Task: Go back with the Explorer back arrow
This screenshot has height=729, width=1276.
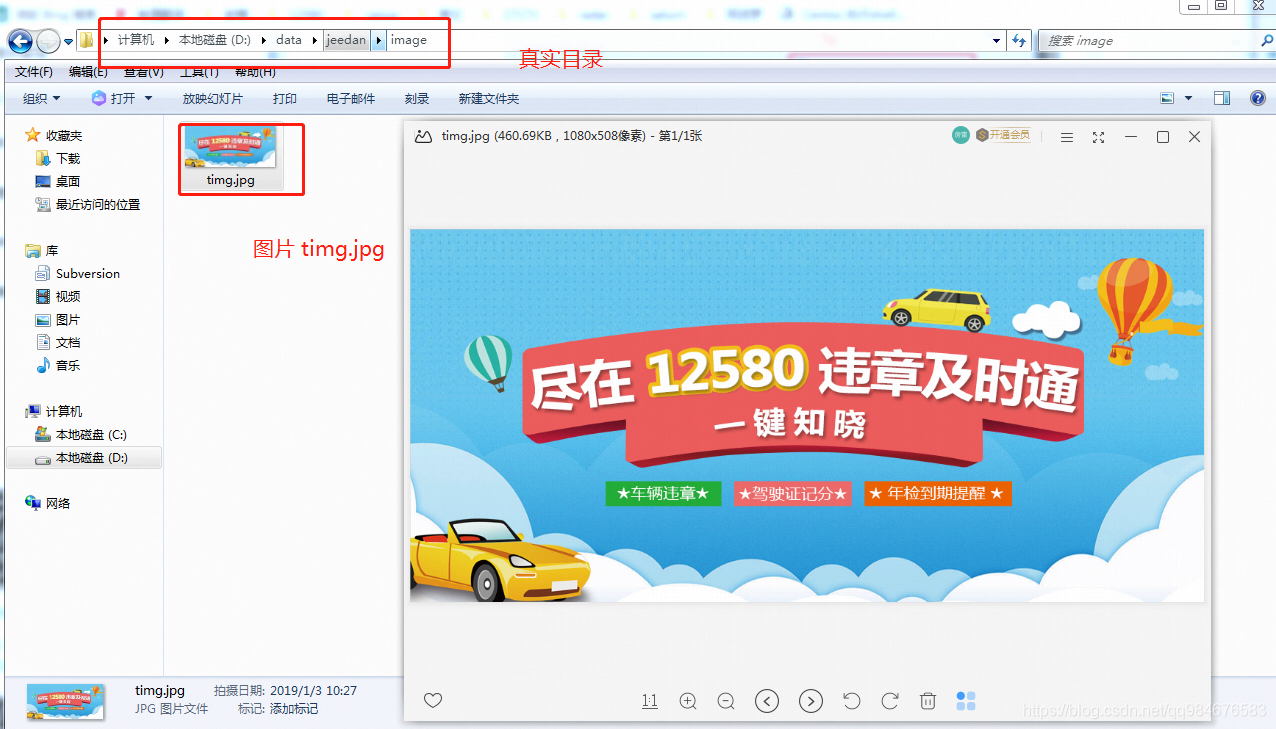Action: coord(20,41)
